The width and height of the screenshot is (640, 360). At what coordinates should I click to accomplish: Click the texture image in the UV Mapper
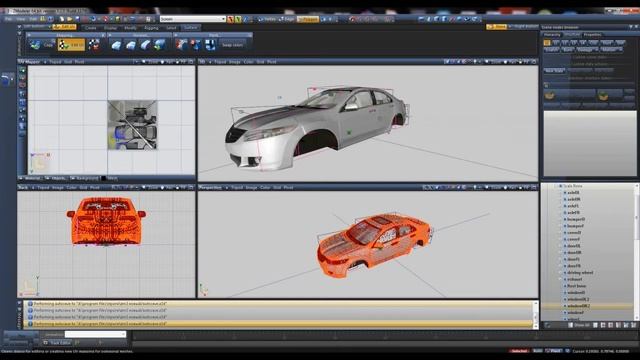[x=132, y=125]
